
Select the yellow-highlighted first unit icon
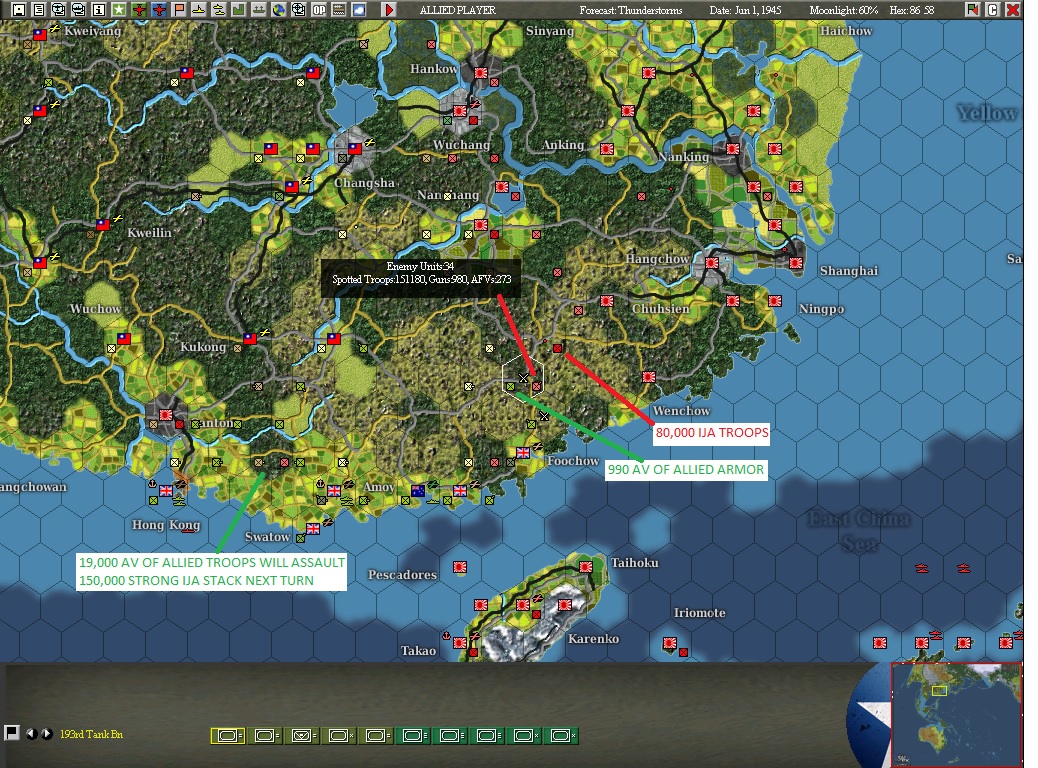228,736
